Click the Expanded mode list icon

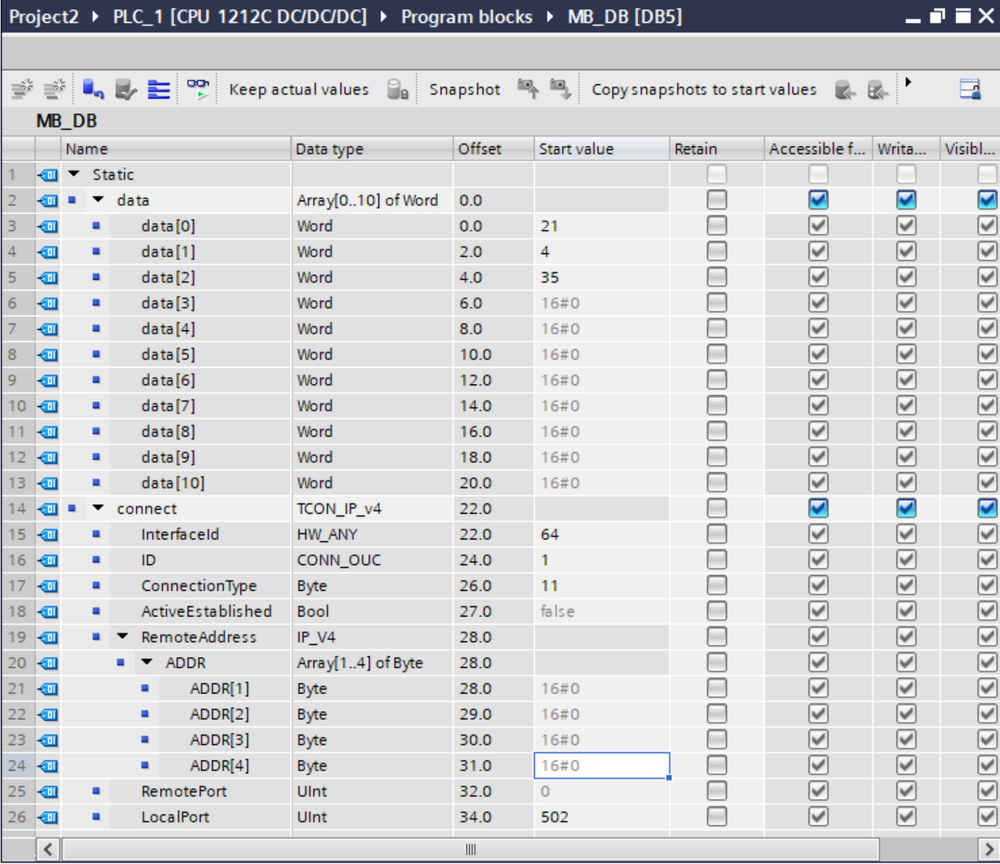tap(160, 89)
